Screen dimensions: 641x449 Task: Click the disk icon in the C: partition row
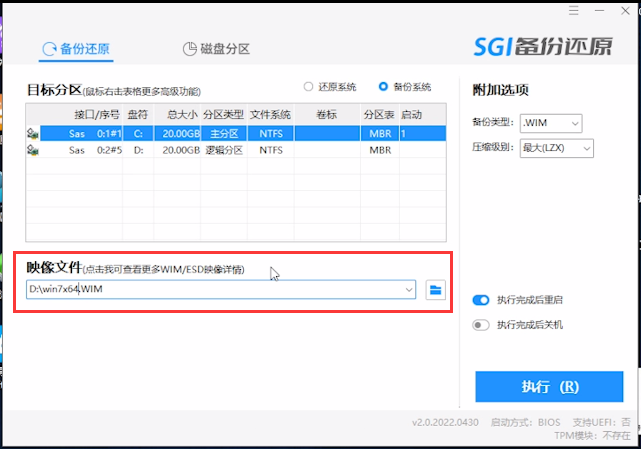point(33,134)
